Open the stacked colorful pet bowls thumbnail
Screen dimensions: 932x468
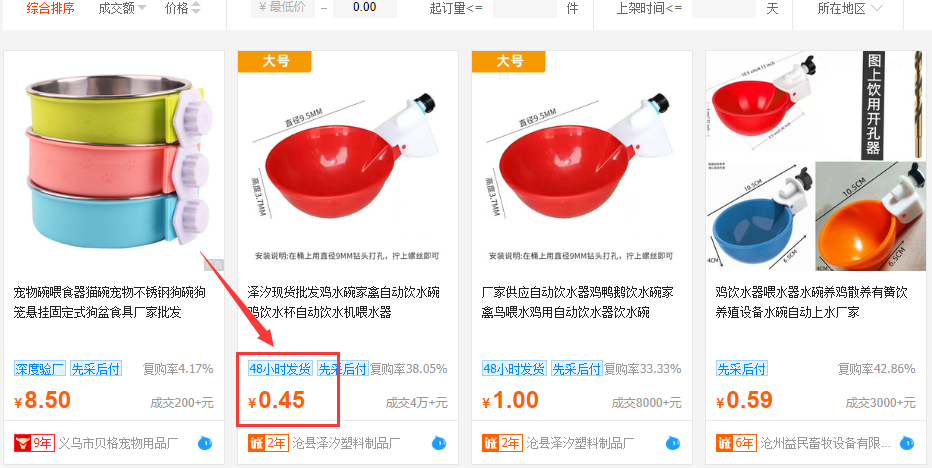coord(114,162)
